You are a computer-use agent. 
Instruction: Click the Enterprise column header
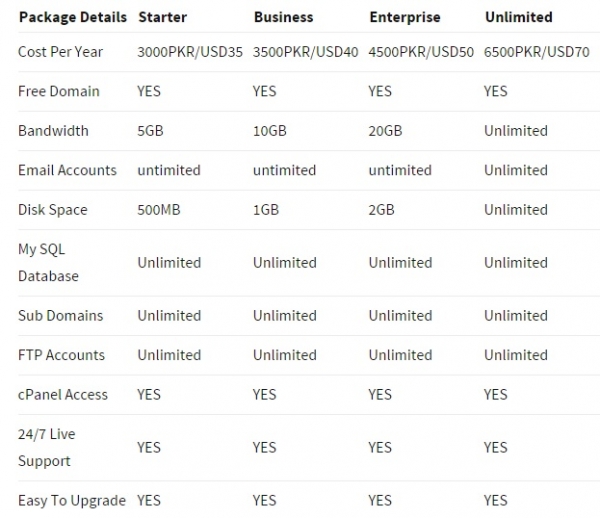pyautogui.click(x=405, y=18)
